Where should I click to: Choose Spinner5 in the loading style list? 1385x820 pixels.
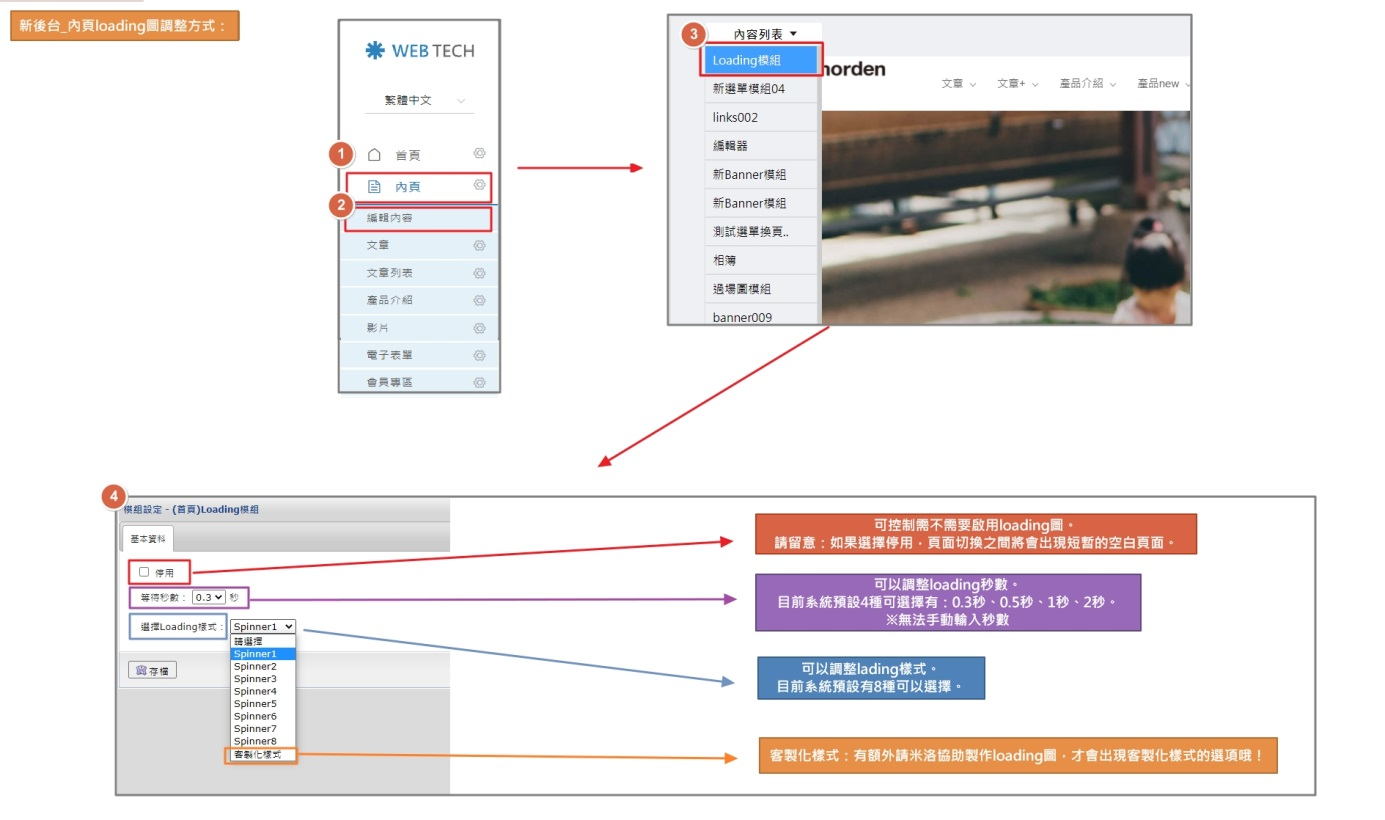(256, 704)
